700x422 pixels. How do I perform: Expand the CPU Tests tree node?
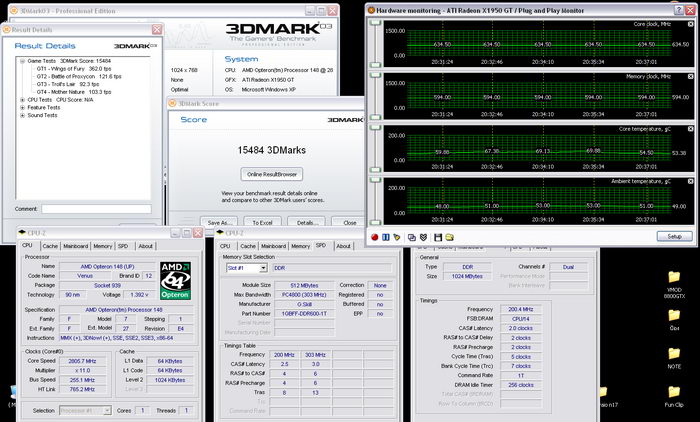point(22,100)
